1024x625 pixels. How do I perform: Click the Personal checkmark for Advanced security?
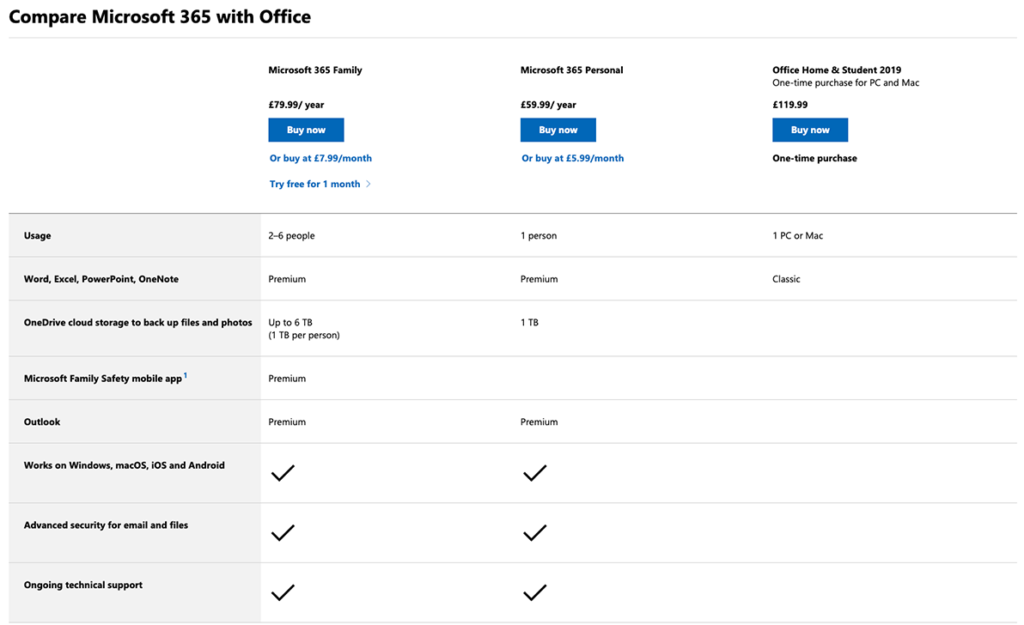(x=535, y=533)
